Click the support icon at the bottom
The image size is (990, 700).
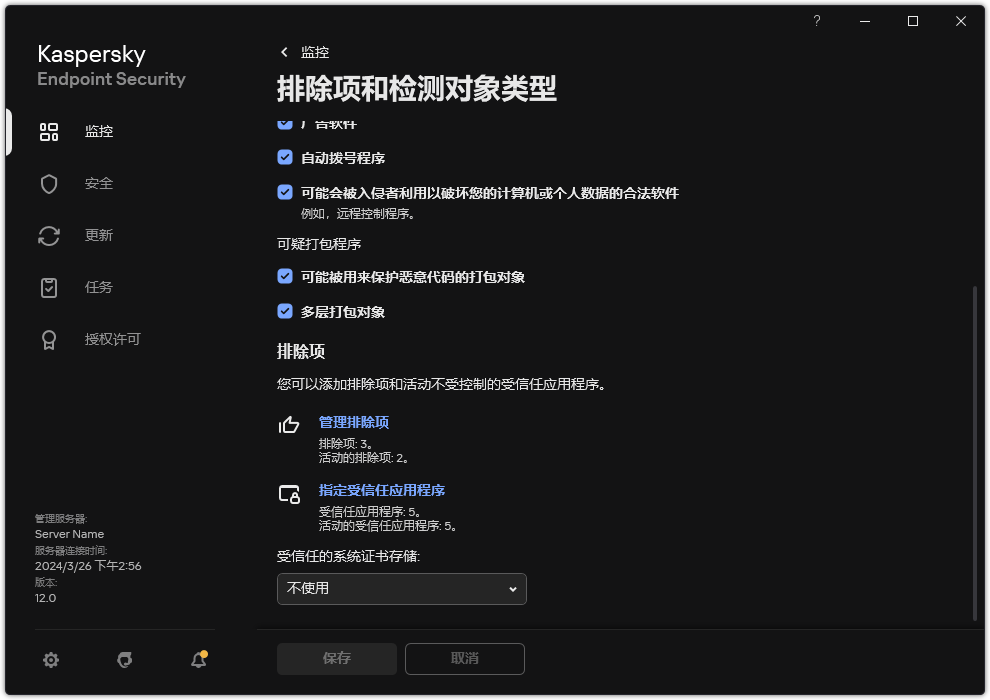[124, 660]
